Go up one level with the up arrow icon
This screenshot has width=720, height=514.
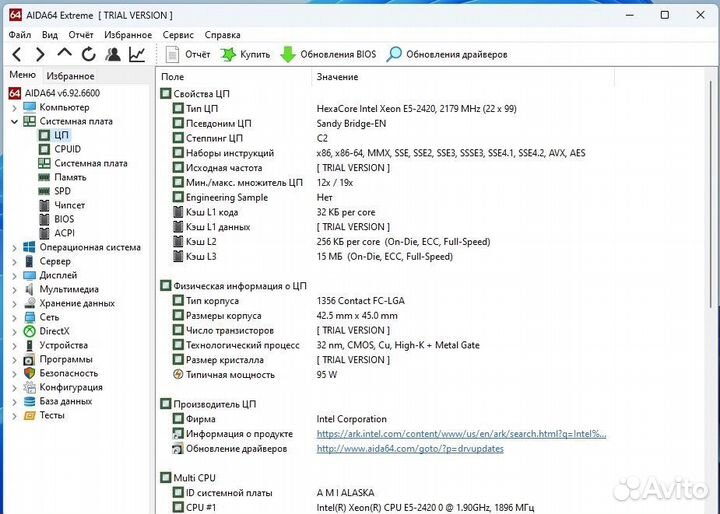click(x=64, y=53)
